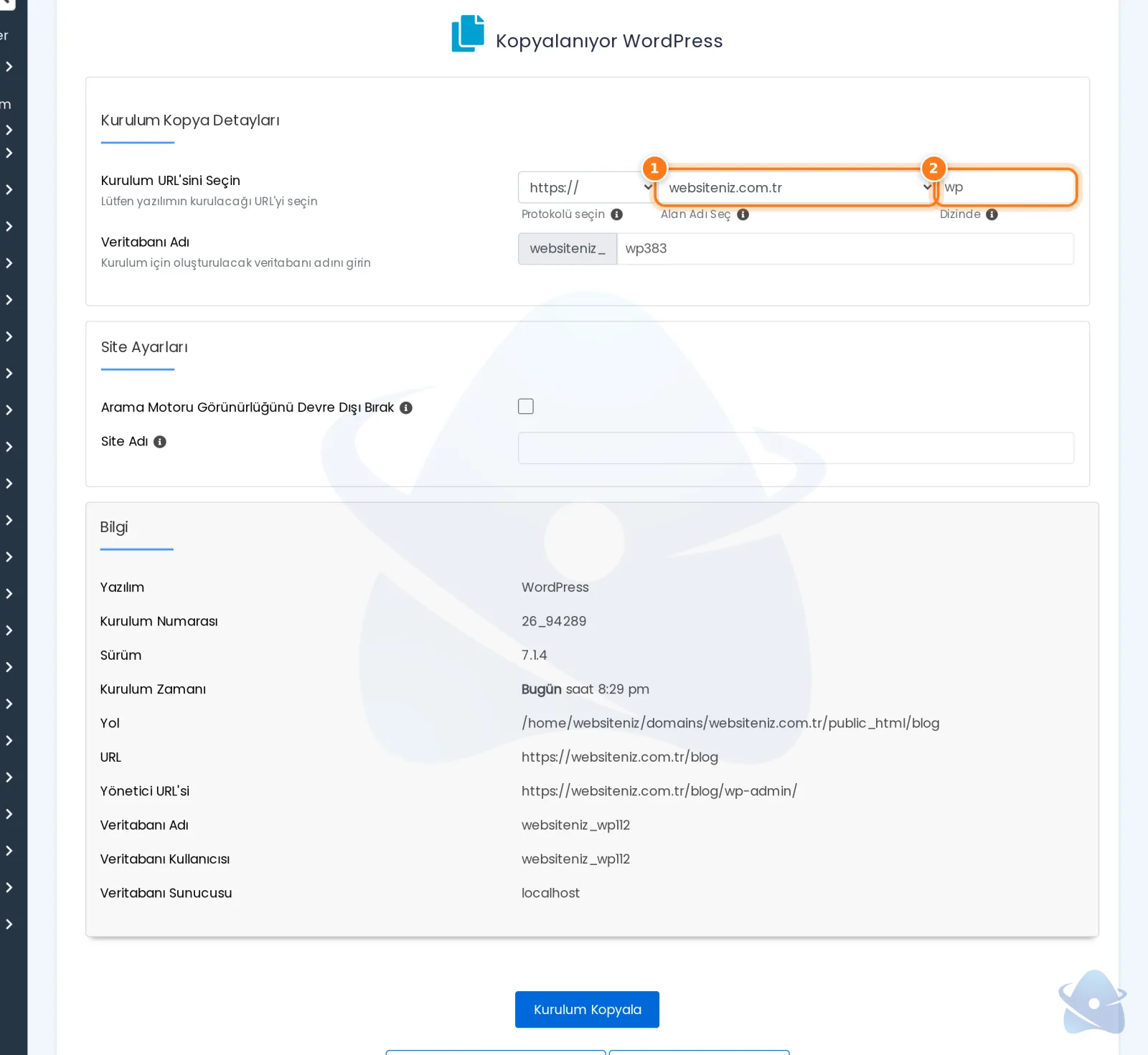Click the Dizinde directory field containing wp
Viewport: 1148px width, 1055px height.
(1006, 187)
